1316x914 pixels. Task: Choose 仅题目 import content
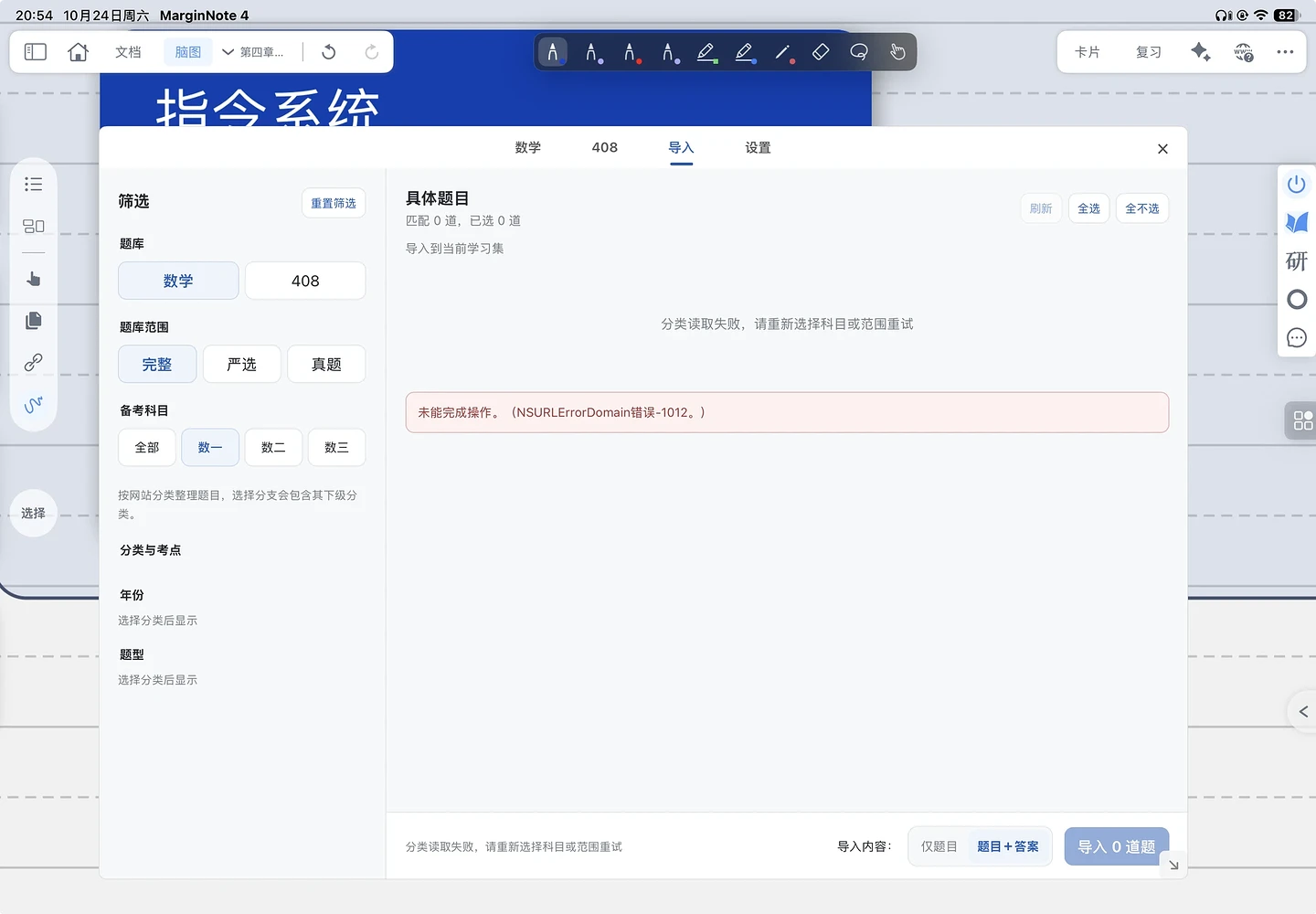[939, 846]
